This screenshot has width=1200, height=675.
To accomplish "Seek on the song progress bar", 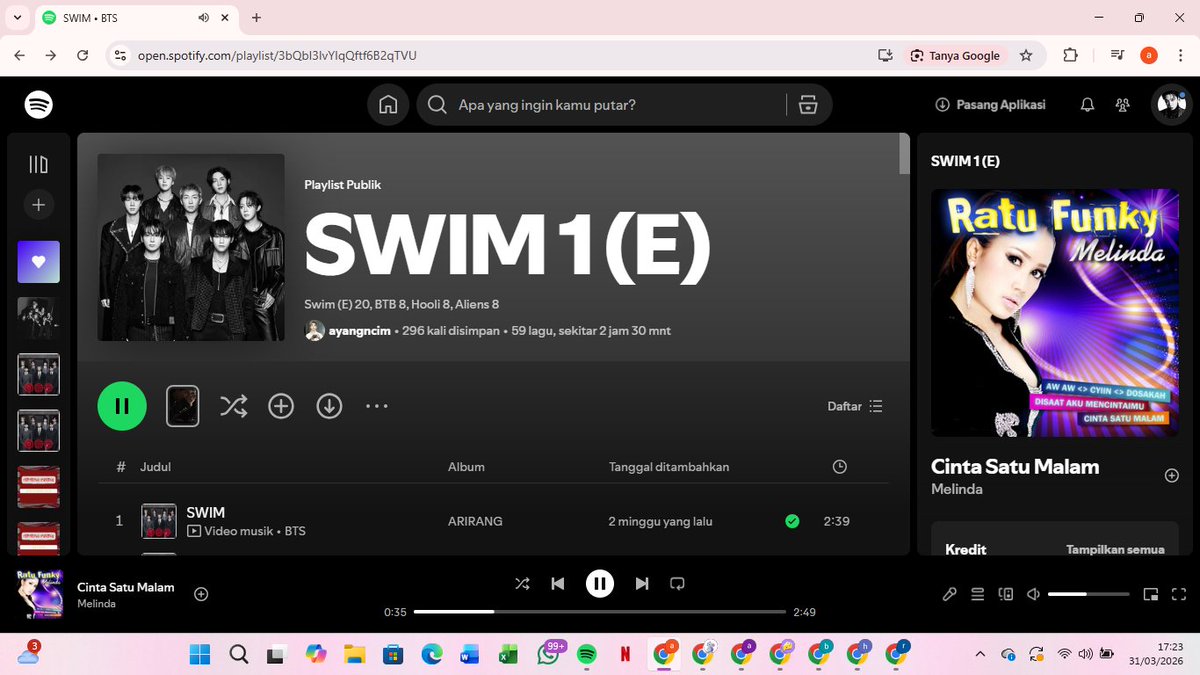I will (600, 611).
